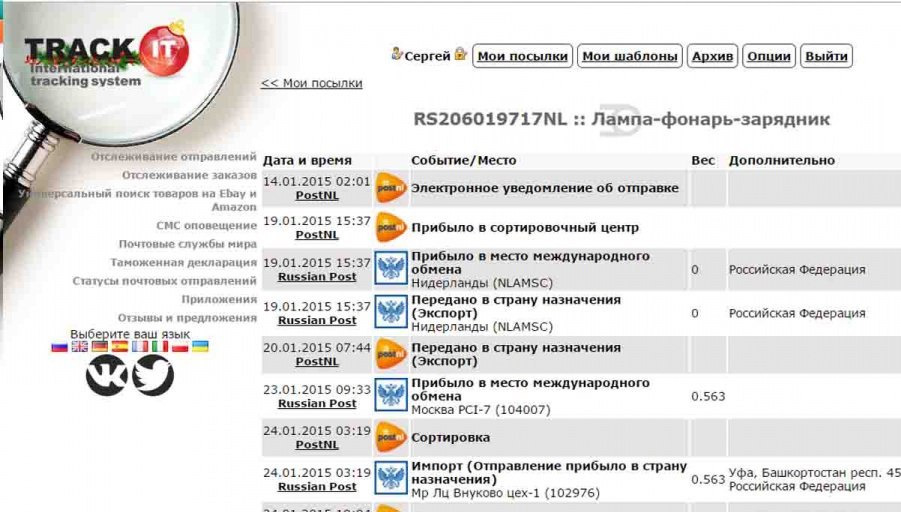This screenshot has width=901, height=512.
Task: Open the Мои шаблоны button
Action: (630, 56)
